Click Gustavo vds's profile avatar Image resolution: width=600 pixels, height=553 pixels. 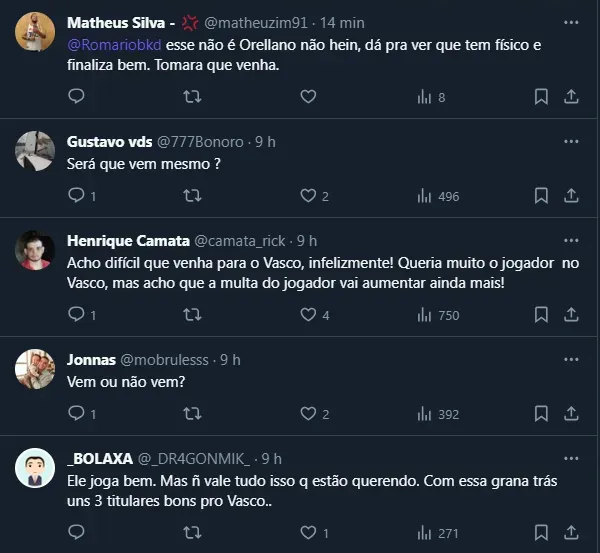tap(35, 151)
